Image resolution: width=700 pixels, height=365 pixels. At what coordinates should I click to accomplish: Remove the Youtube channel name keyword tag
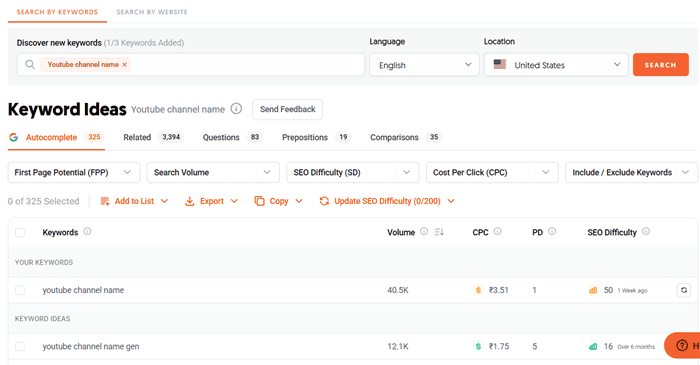(x=125, y=65)
